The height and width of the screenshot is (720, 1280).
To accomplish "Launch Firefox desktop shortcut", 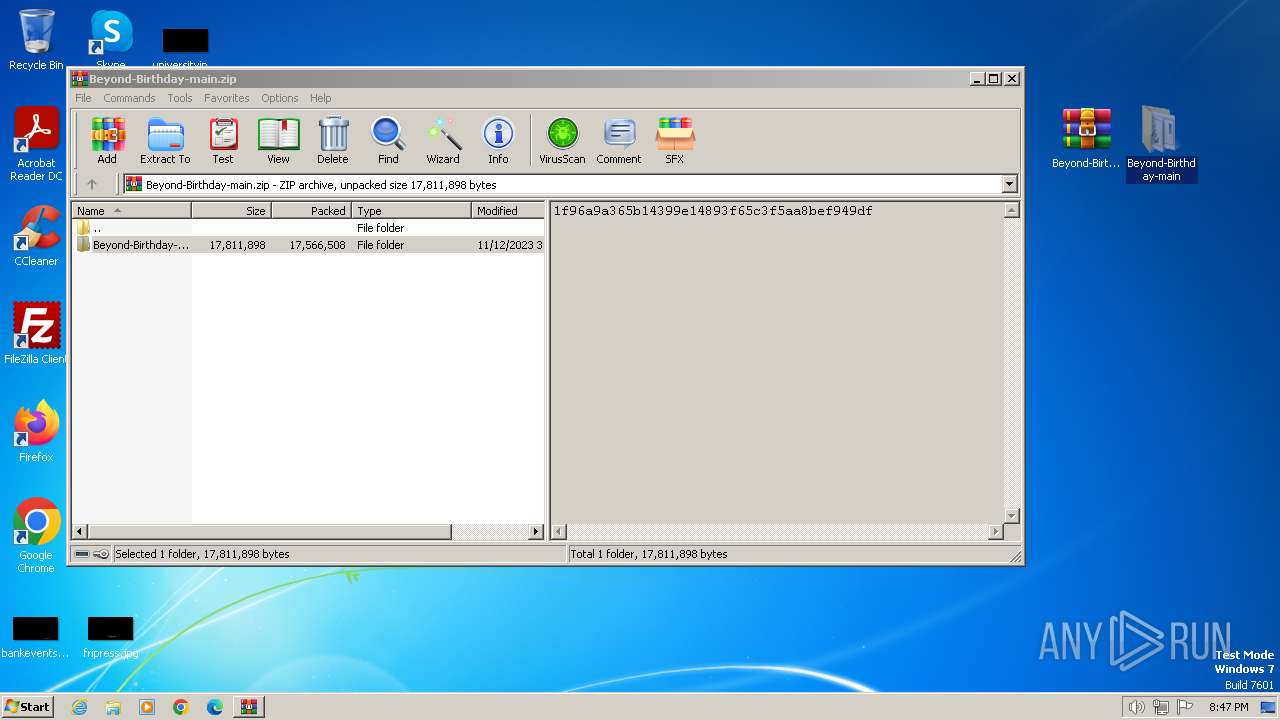I will (x=36, y=432).
